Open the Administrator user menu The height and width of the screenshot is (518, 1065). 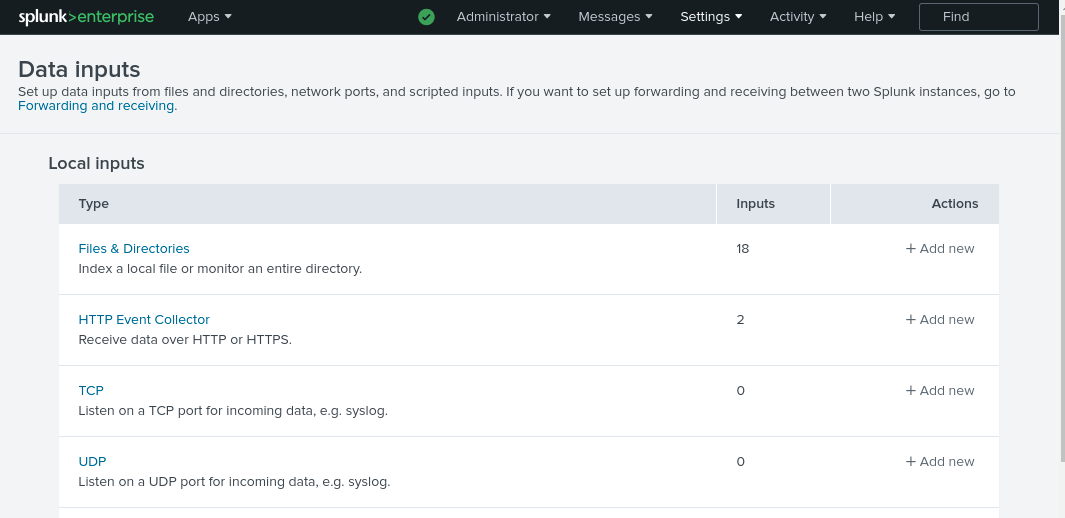(503, 17)
